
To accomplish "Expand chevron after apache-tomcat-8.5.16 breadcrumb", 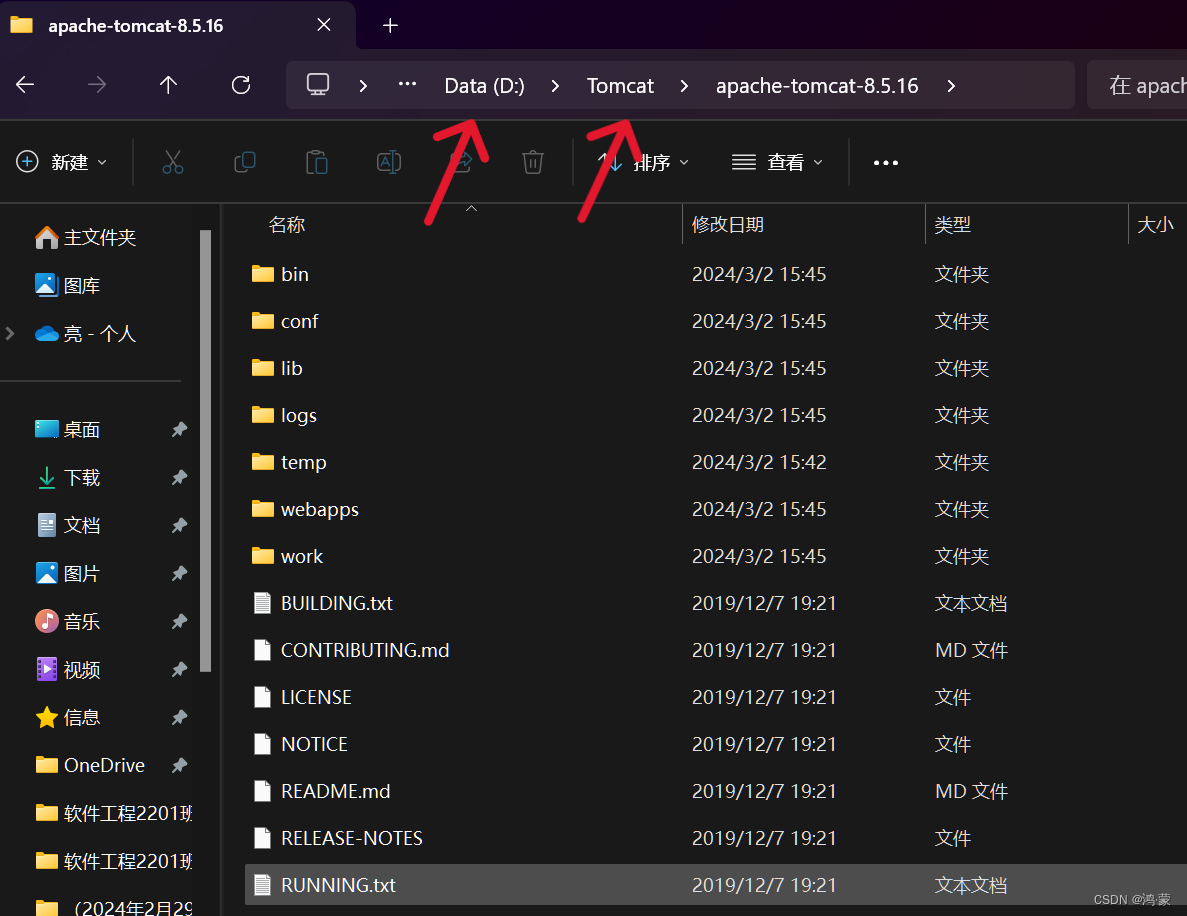I will click(952, 86).
